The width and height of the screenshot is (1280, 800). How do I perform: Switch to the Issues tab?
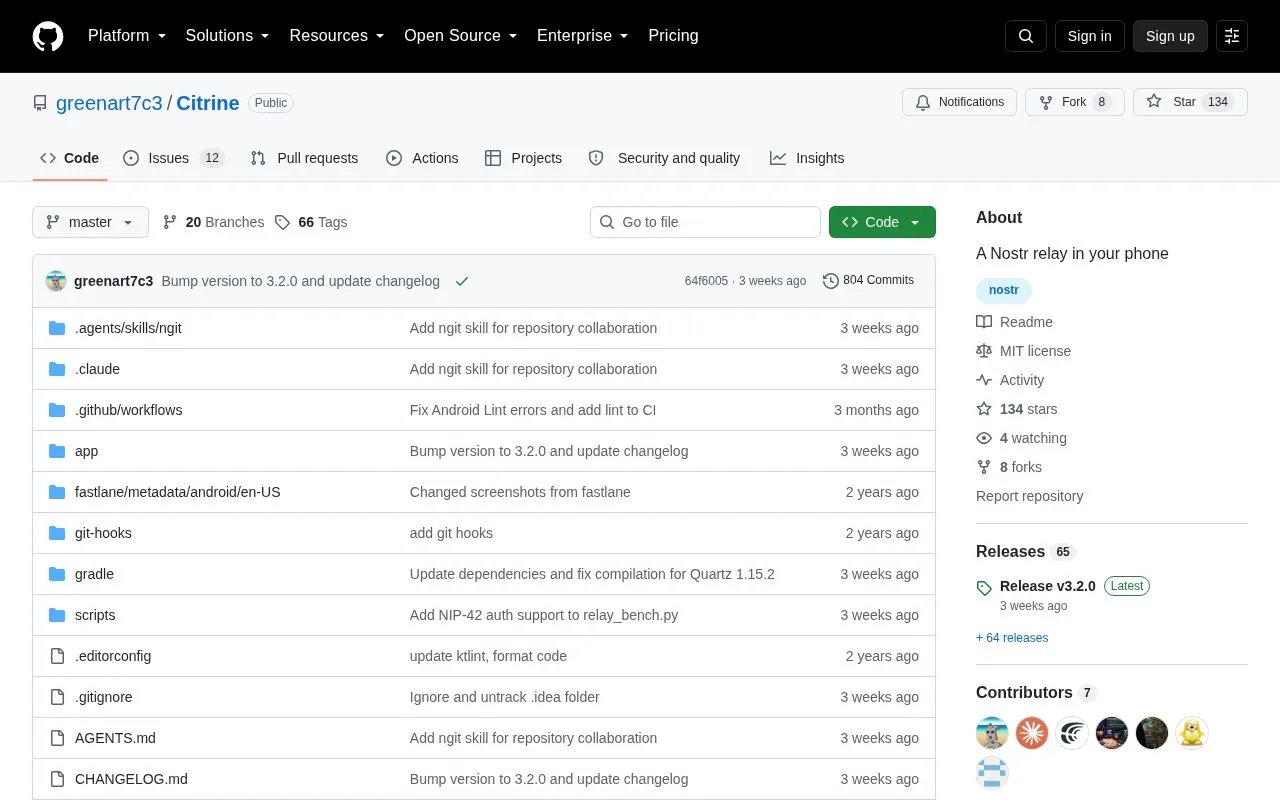[174, 158]
